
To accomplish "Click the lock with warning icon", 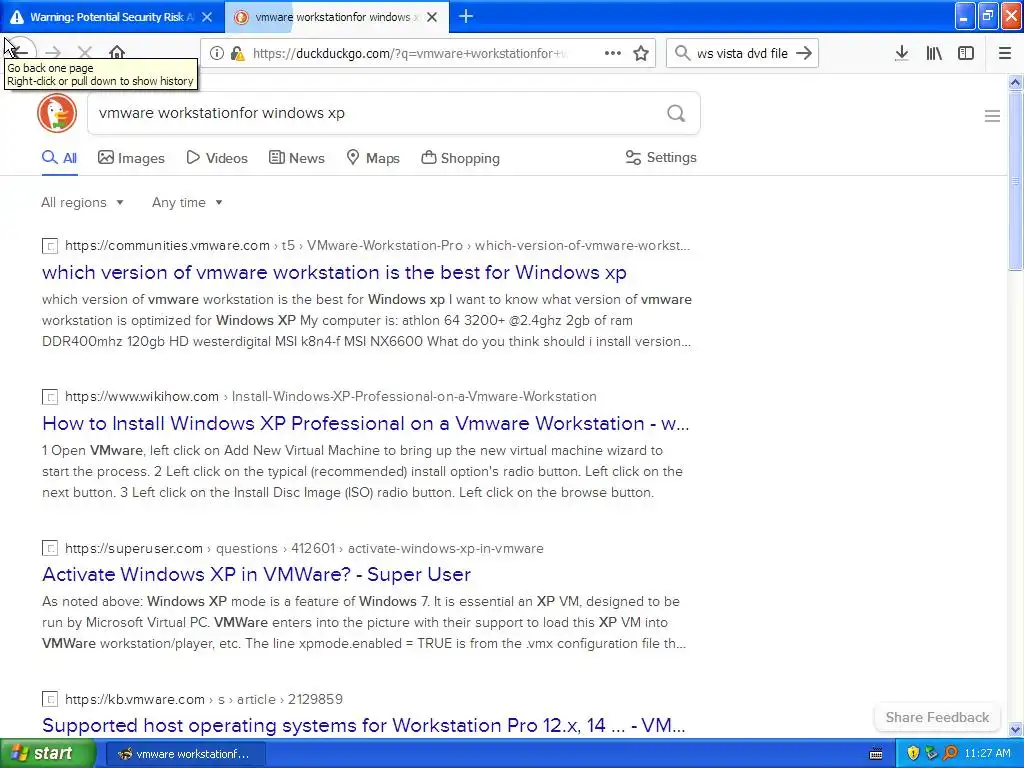I will point(237,54).
